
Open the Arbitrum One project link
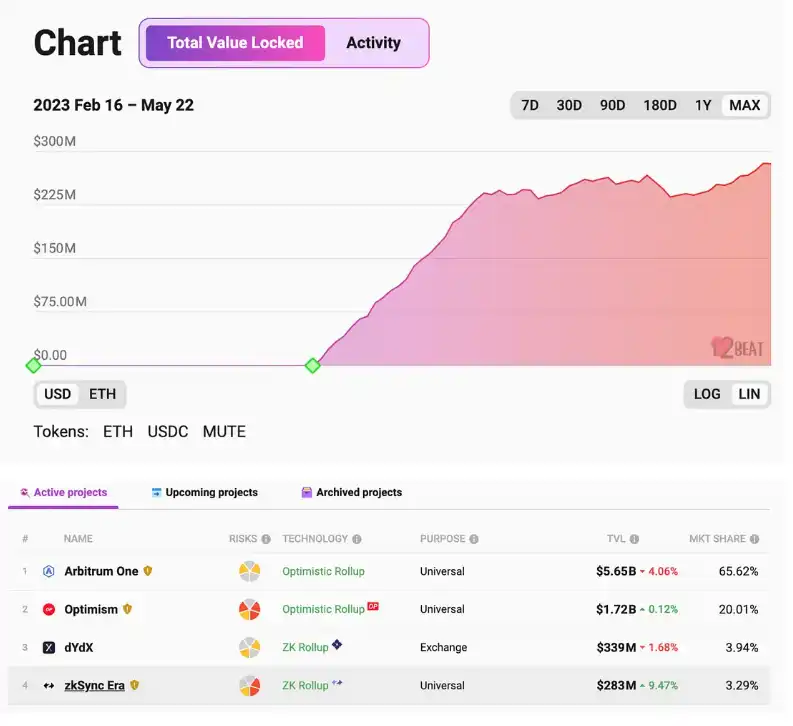click(101, 571)
